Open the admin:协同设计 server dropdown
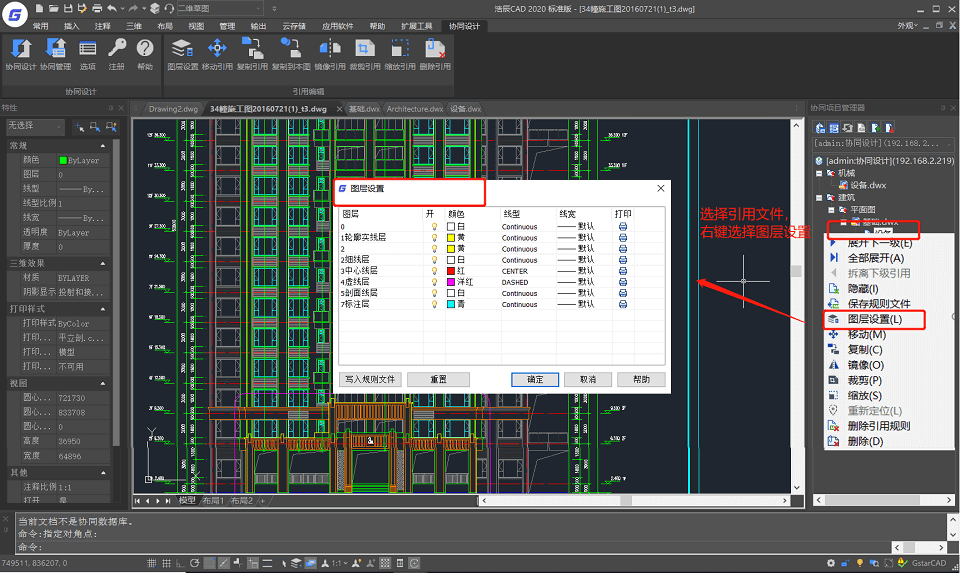Screen dimensions: 960x573 pyautogui.click(x=883, y=143)
